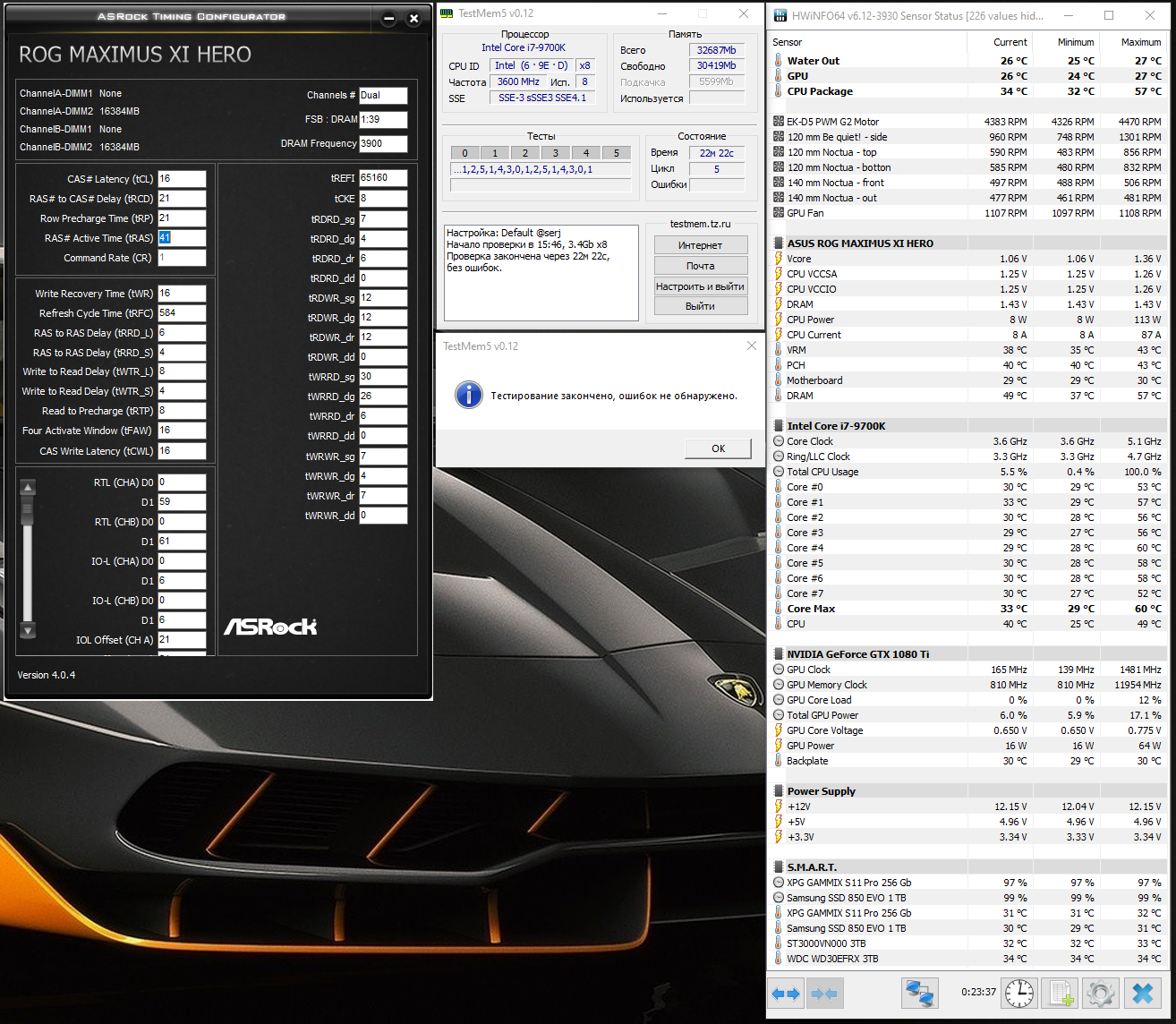Click the CAS Write Latency (tCWL) field

click(182, 451)
